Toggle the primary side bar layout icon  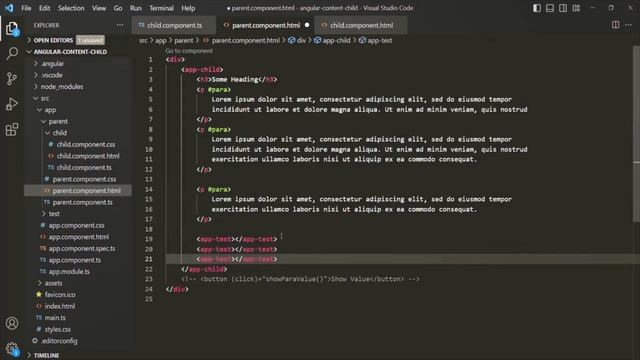[x=537, y=8]
